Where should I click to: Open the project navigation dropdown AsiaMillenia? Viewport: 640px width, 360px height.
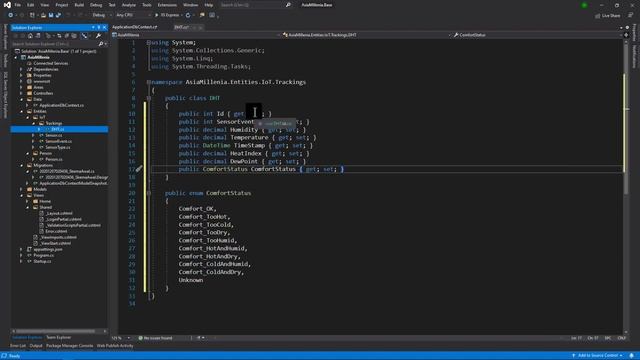tap(196, 35)
